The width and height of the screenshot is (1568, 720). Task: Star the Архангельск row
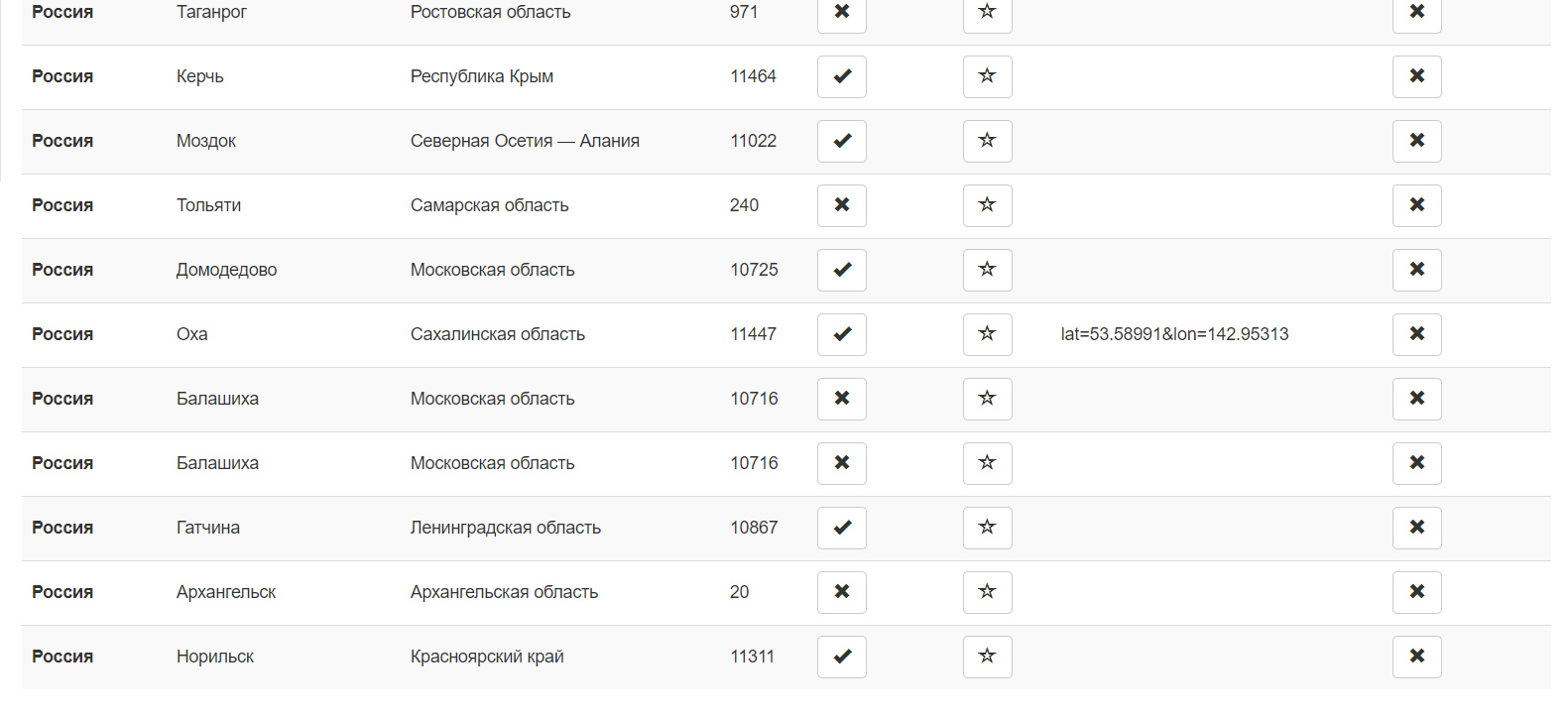(987, 592)
